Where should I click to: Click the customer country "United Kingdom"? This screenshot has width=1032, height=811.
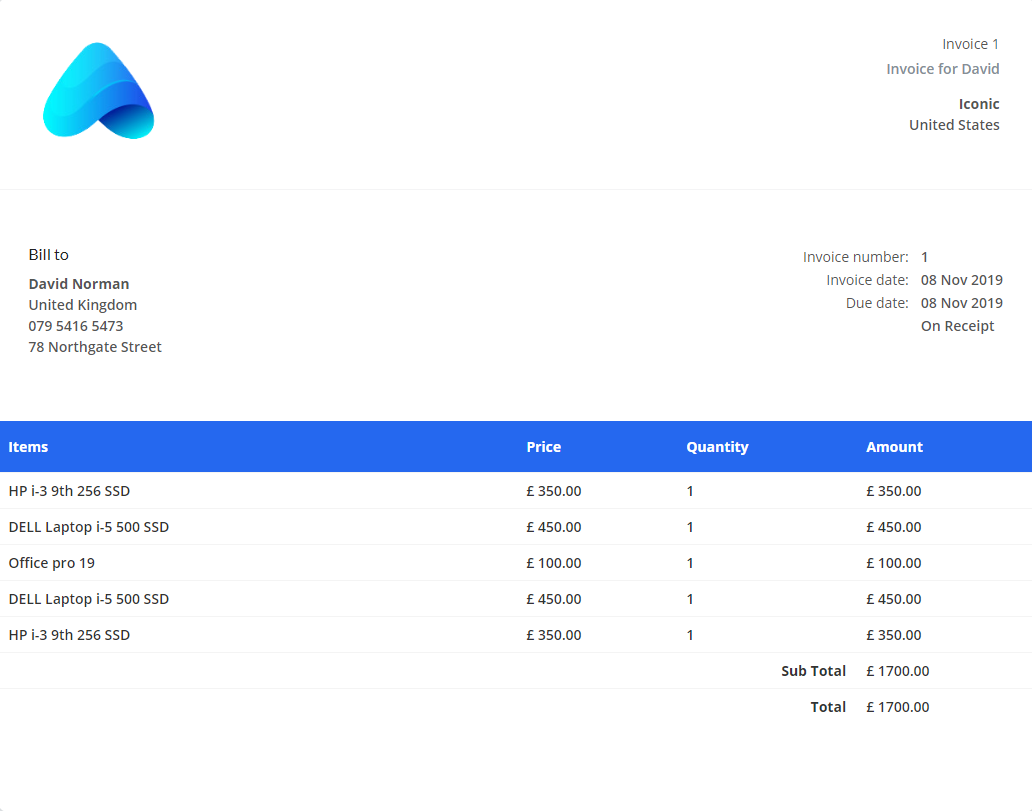click(x=82, y=305)
